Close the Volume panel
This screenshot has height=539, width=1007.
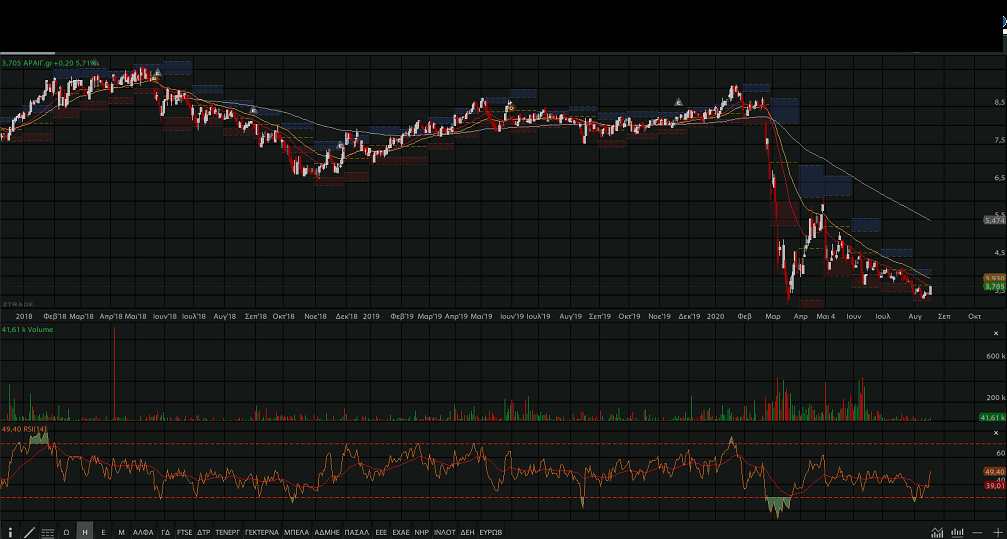click(x=996, y=333)
